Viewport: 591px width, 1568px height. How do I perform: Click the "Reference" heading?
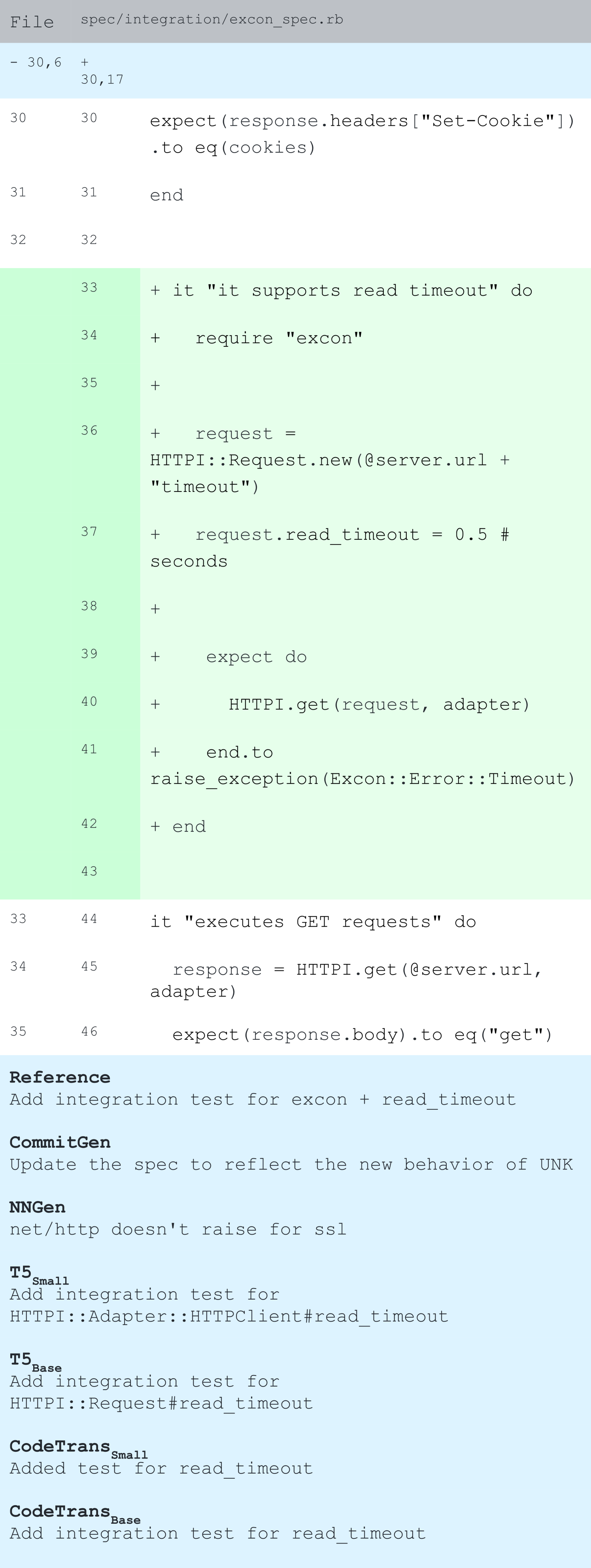[60, 1077]
